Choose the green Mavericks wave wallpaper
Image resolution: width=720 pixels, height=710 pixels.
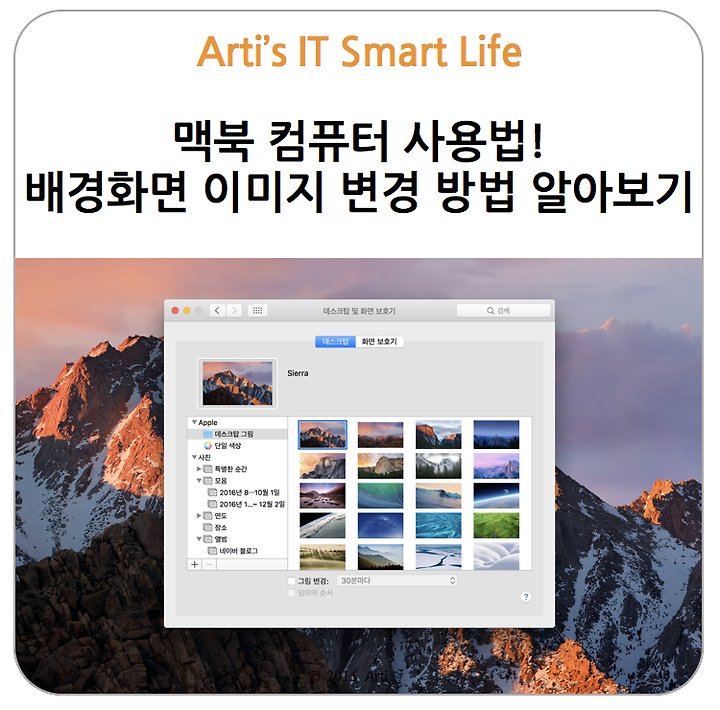(380, 496)
